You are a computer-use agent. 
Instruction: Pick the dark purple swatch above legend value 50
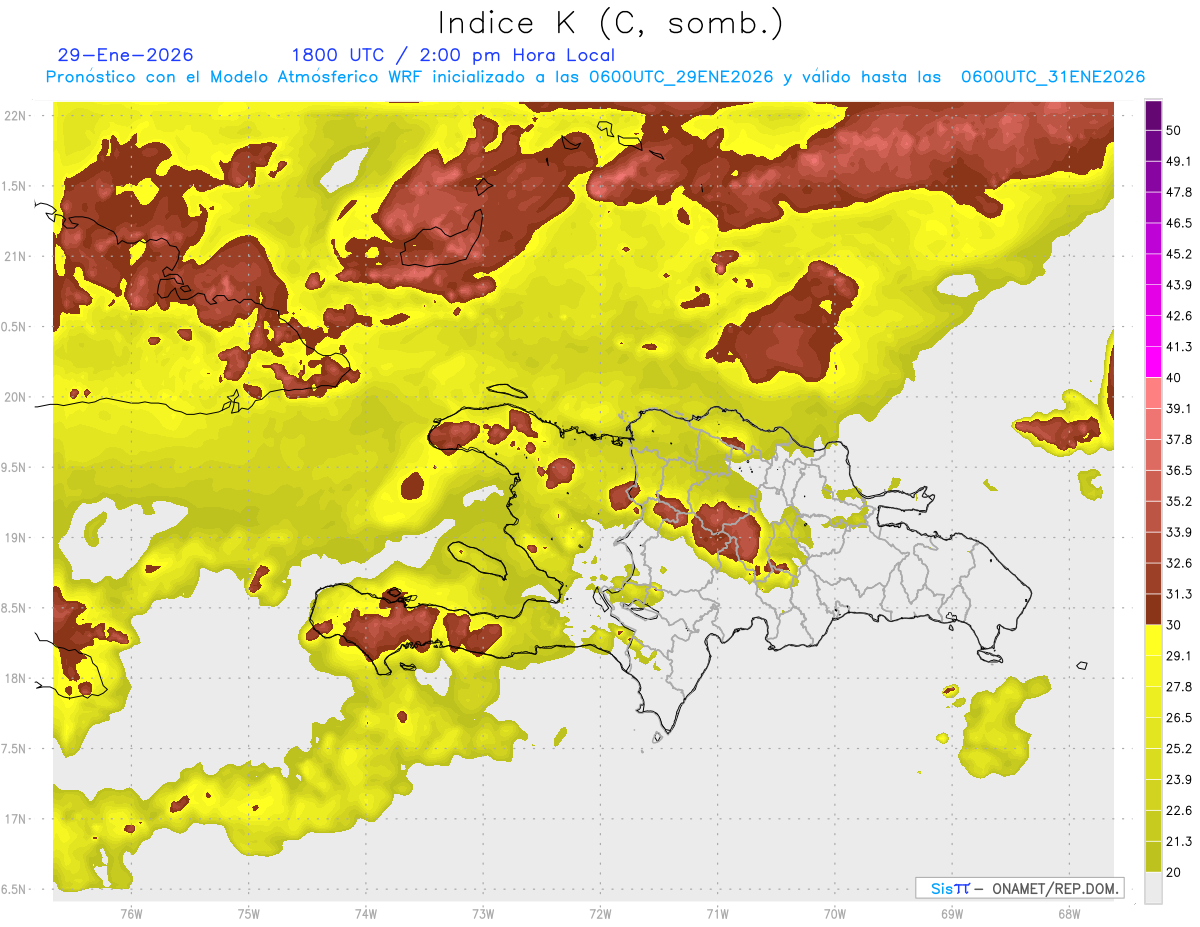coord(1153,115)
